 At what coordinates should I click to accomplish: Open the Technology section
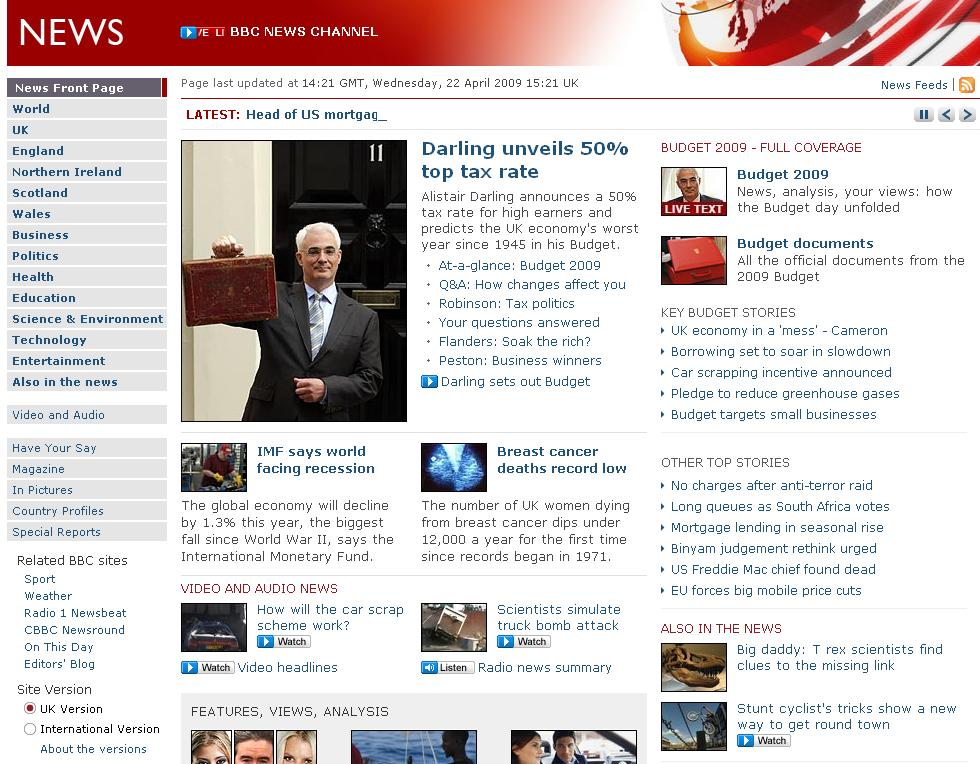point(87,340)
